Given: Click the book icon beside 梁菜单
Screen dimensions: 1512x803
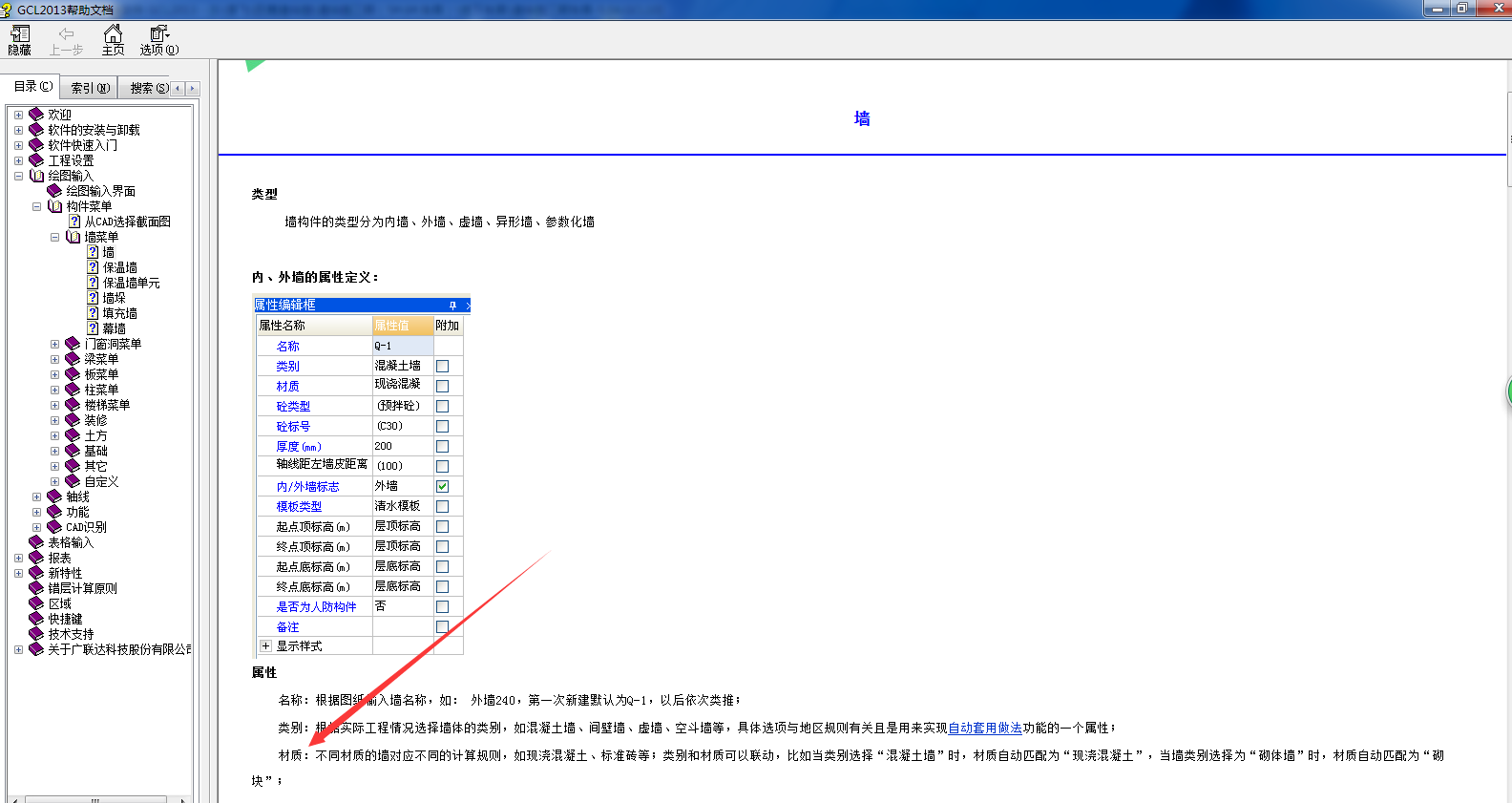Looking at the screenshot, I should 73,359.
